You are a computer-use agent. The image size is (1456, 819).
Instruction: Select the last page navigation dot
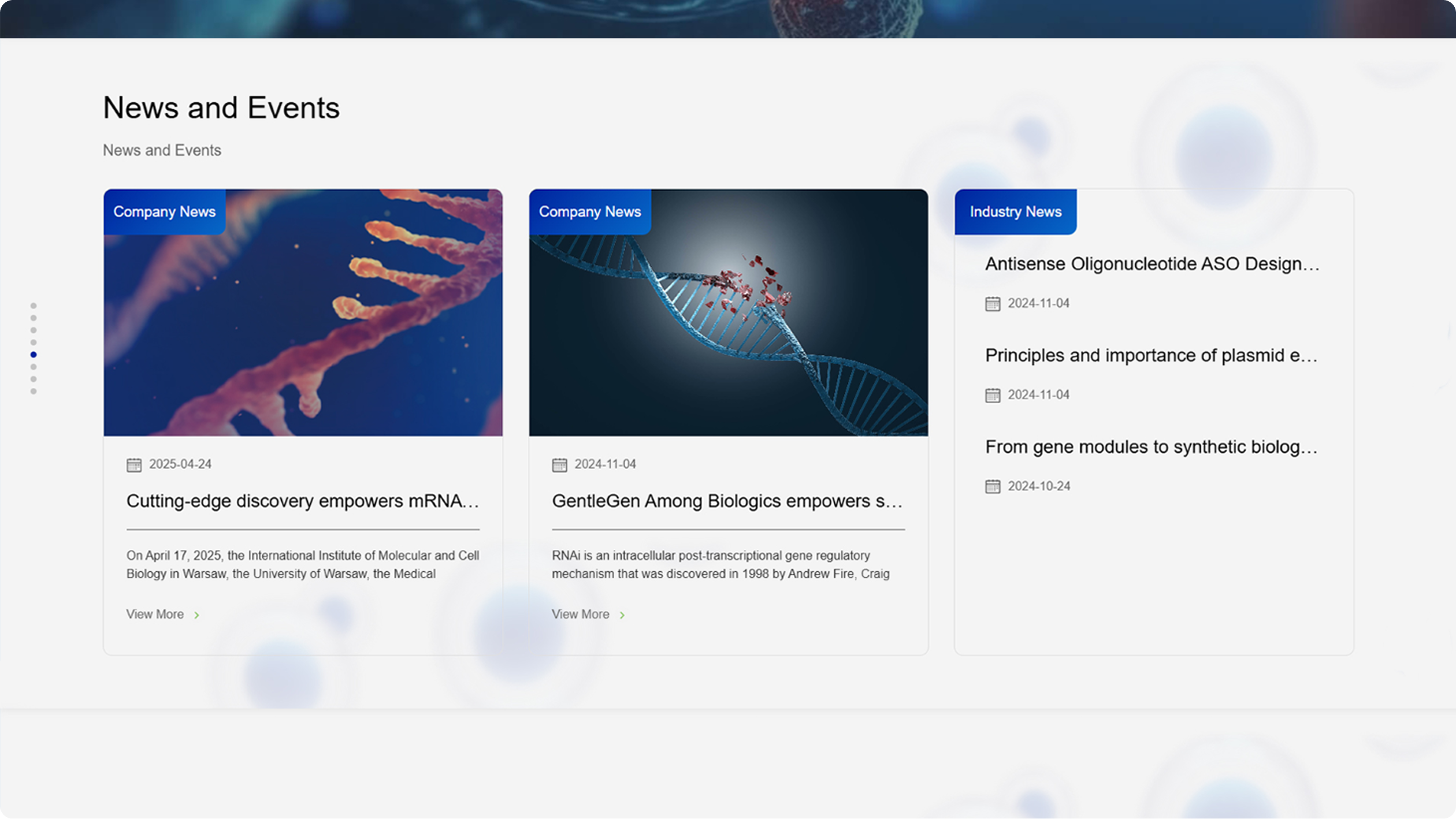34,392
